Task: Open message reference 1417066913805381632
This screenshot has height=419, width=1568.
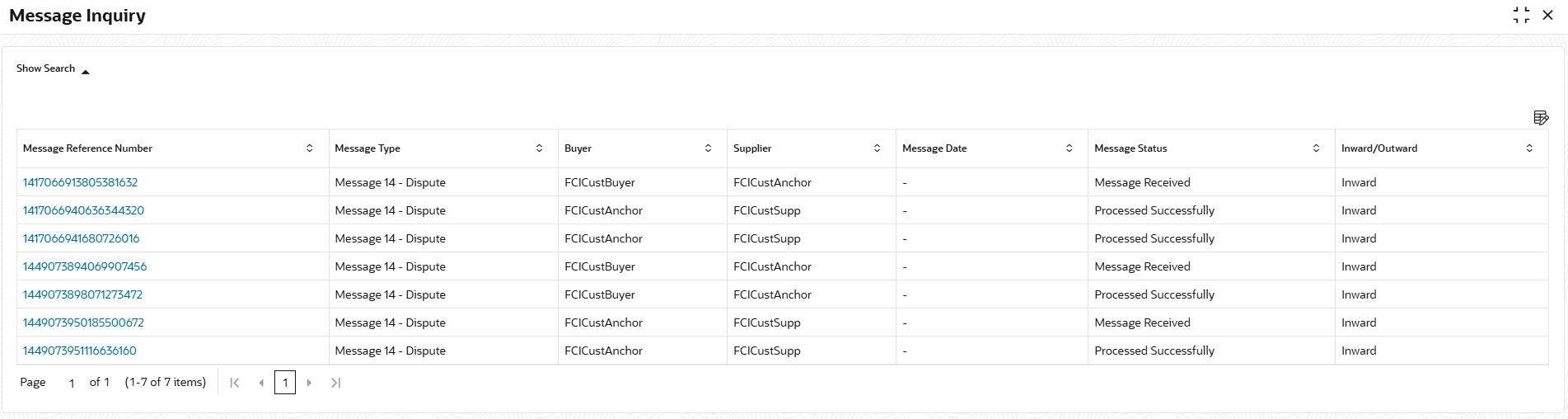Action: 80,182
